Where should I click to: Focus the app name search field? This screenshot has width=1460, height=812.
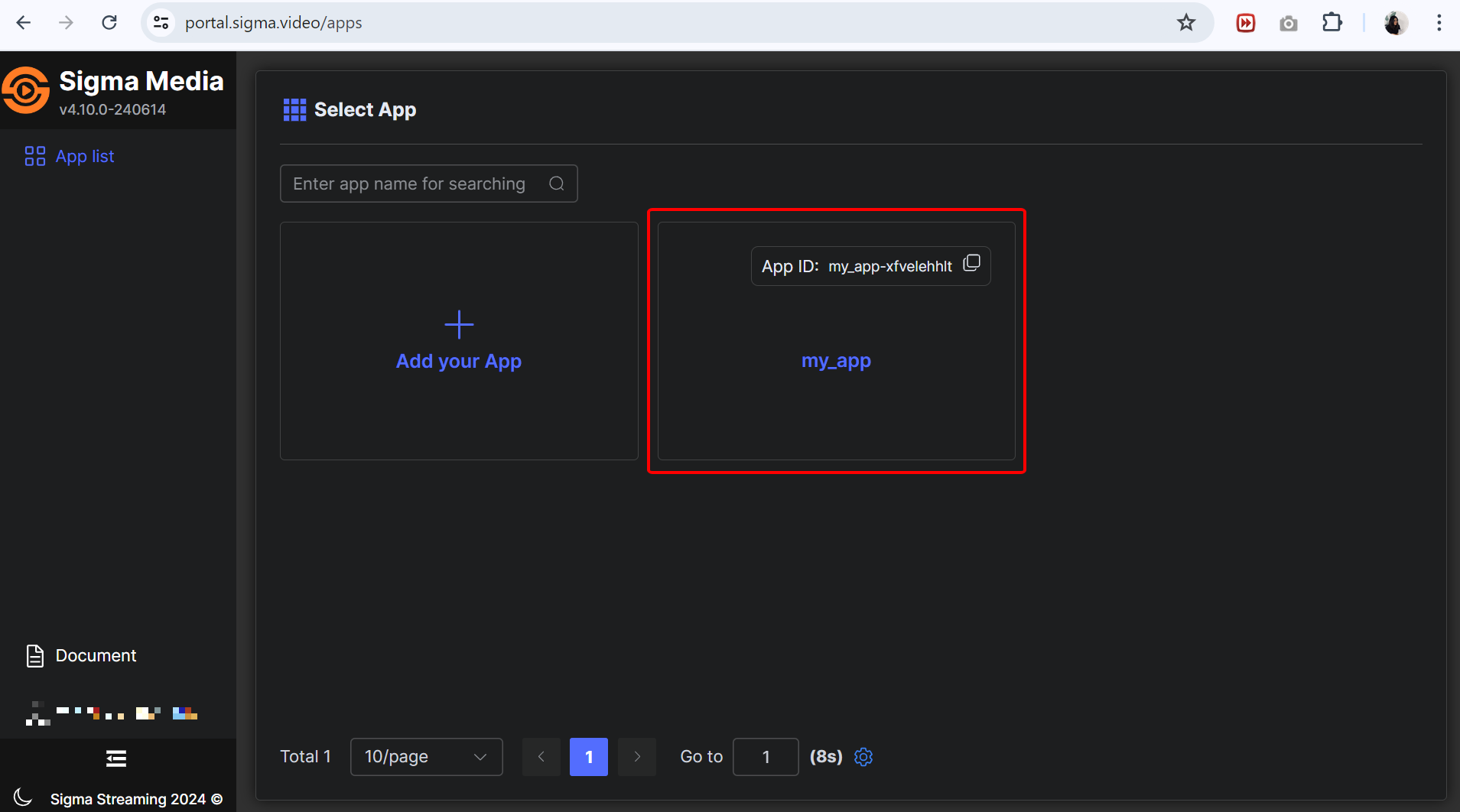[x=413, y=184]
